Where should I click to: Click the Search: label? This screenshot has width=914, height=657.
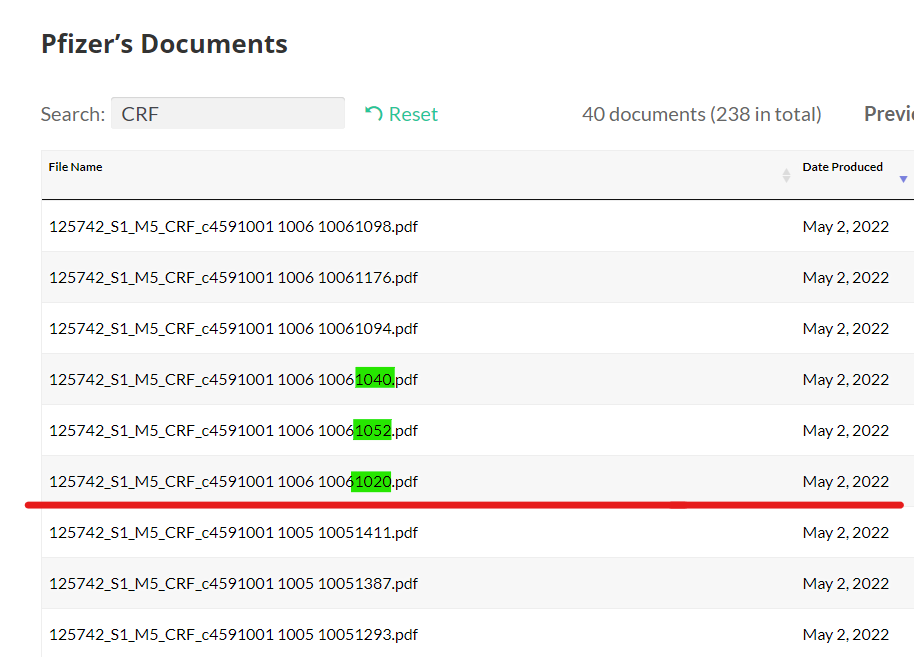coord(73,114)
